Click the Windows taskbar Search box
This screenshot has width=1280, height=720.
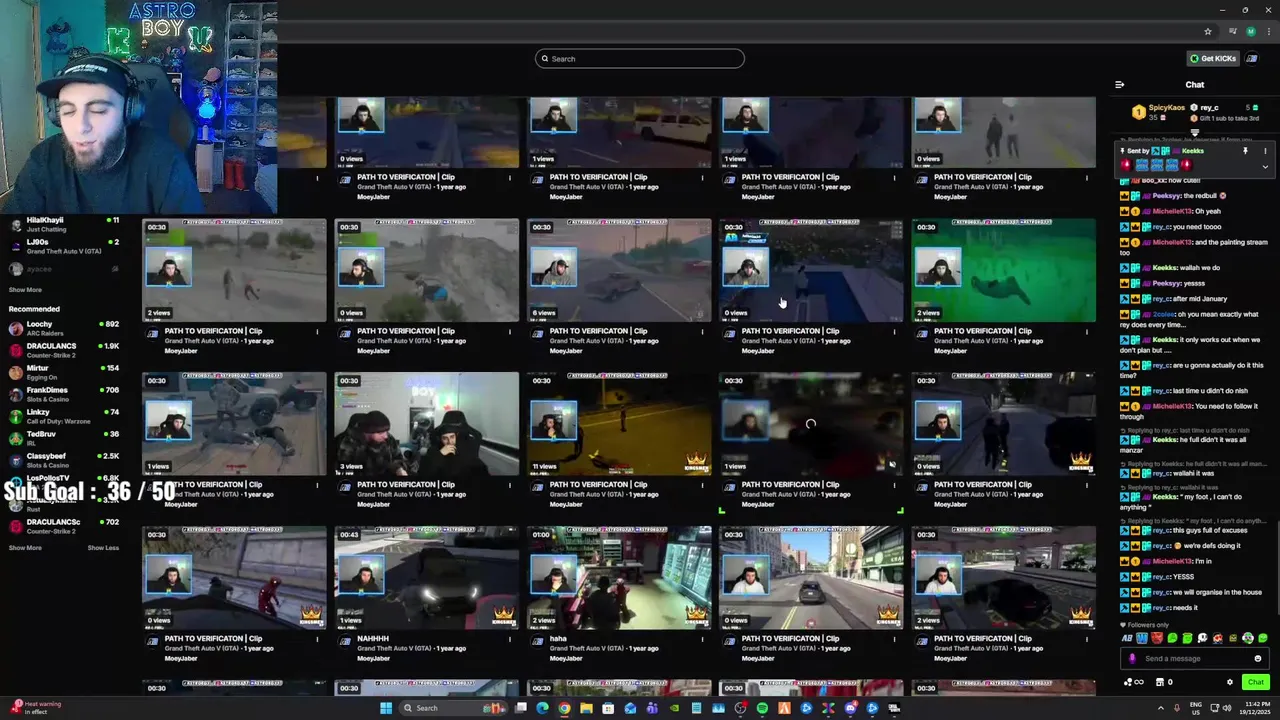454,708
